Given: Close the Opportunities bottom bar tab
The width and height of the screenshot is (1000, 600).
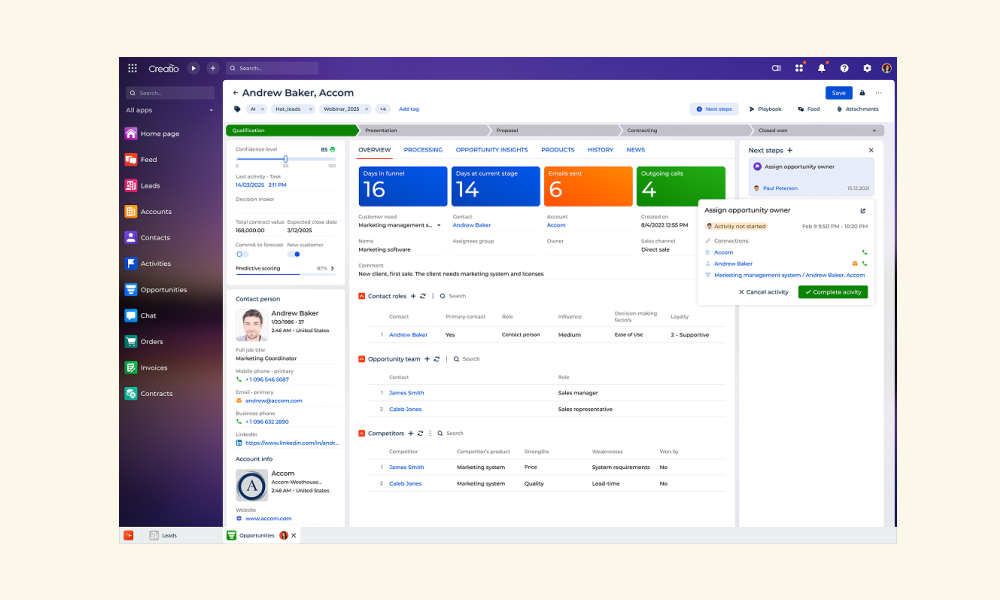Looking at the screenshot, I should [x=293, y=536].
